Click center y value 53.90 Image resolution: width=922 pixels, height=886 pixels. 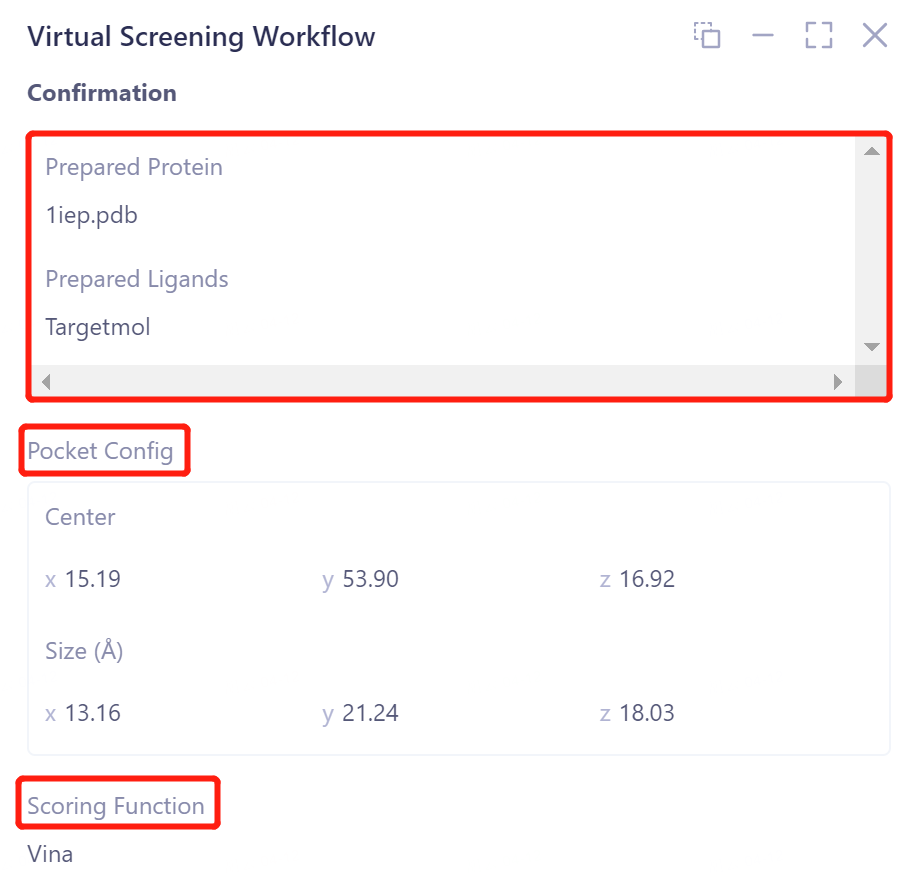[370, 579]
